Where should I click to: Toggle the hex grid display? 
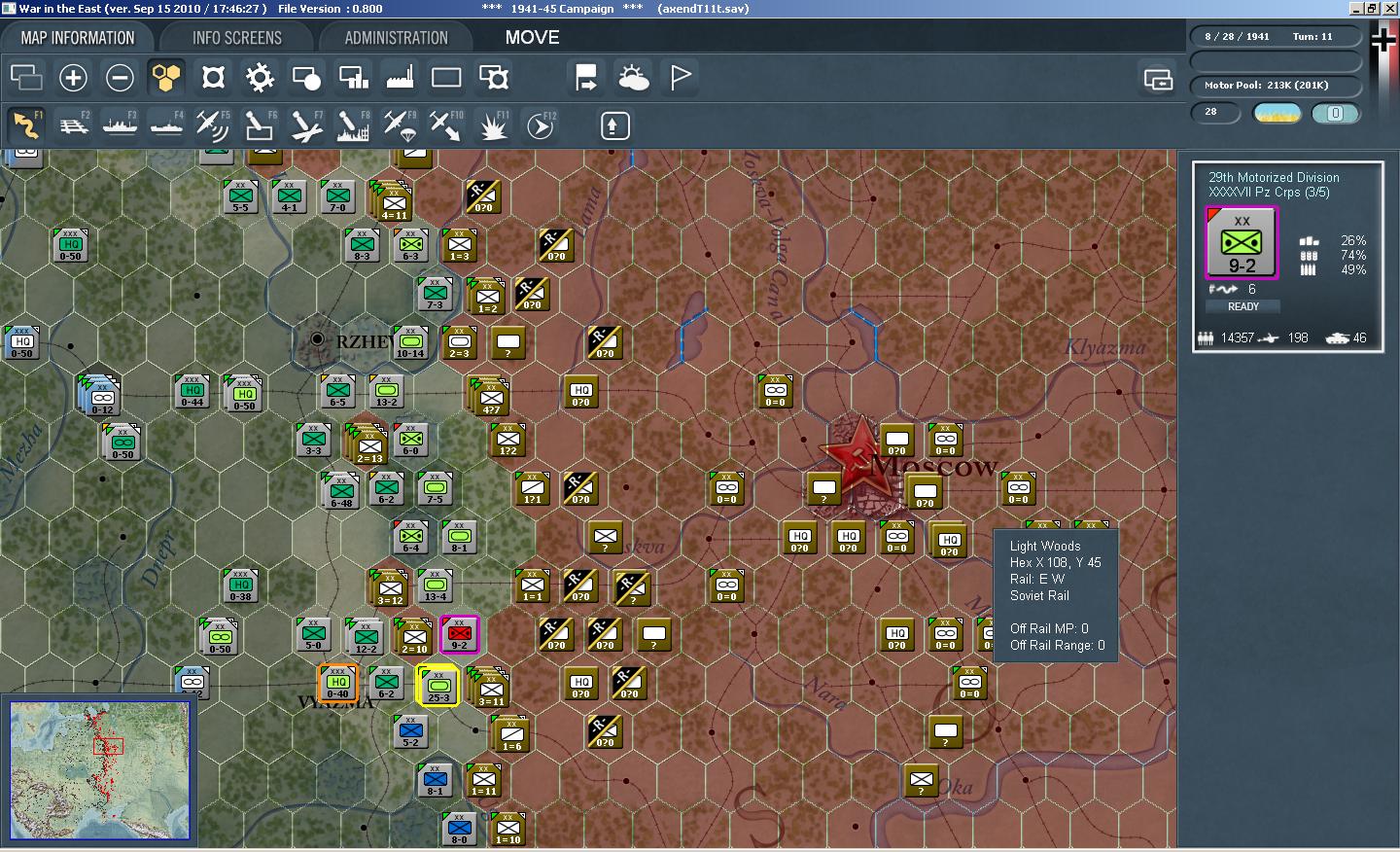[166, 78]
